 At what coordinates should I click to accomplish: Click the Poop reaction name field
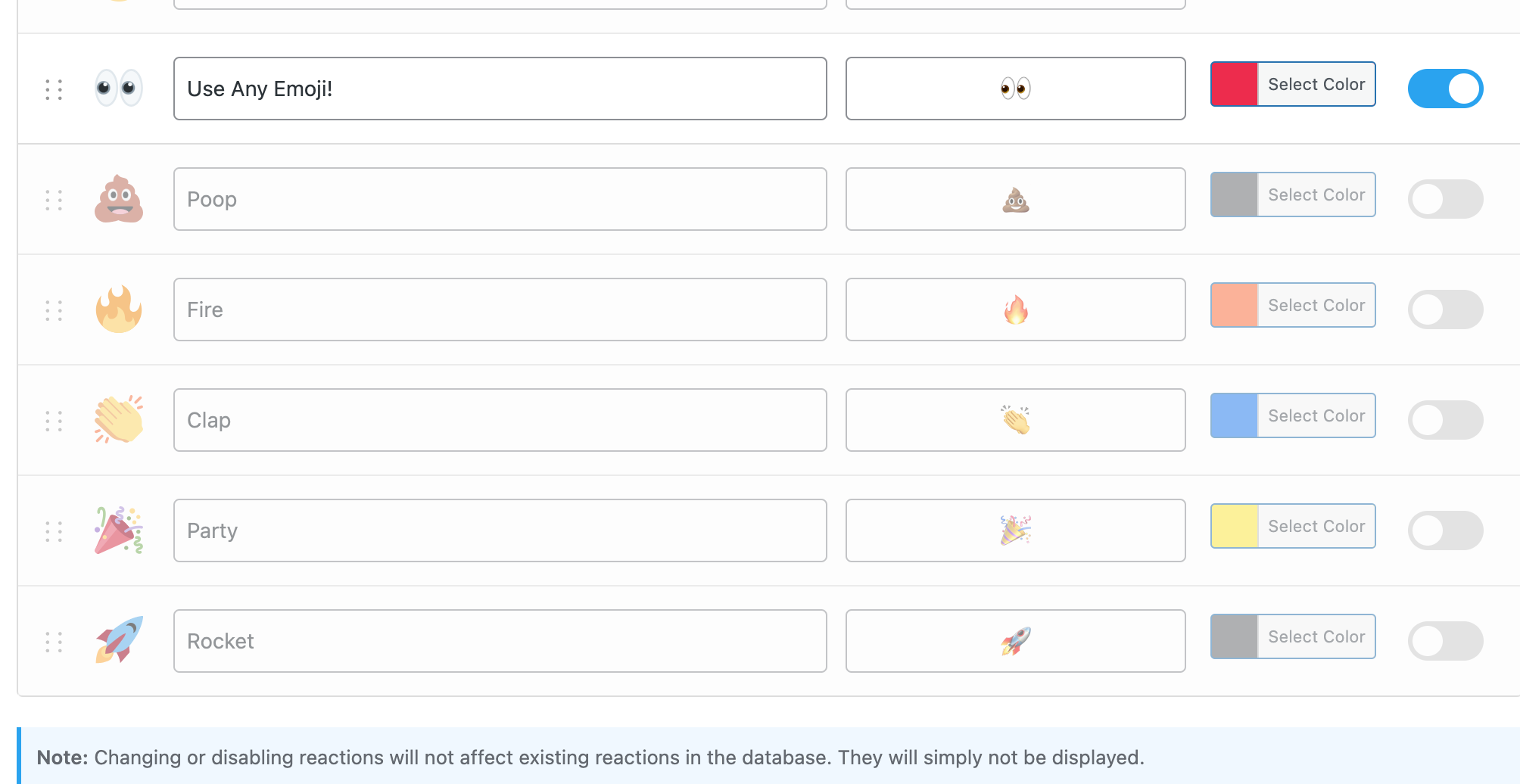tap(500, 199)
